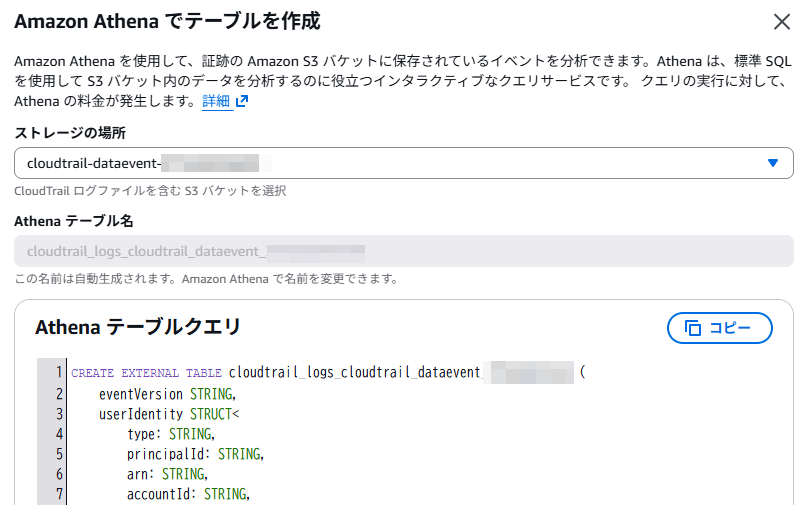This screenshot has width=804, height=505.
Task: Click the Amazon Athena でテーブルを作成 title
Action: point(167,22)
